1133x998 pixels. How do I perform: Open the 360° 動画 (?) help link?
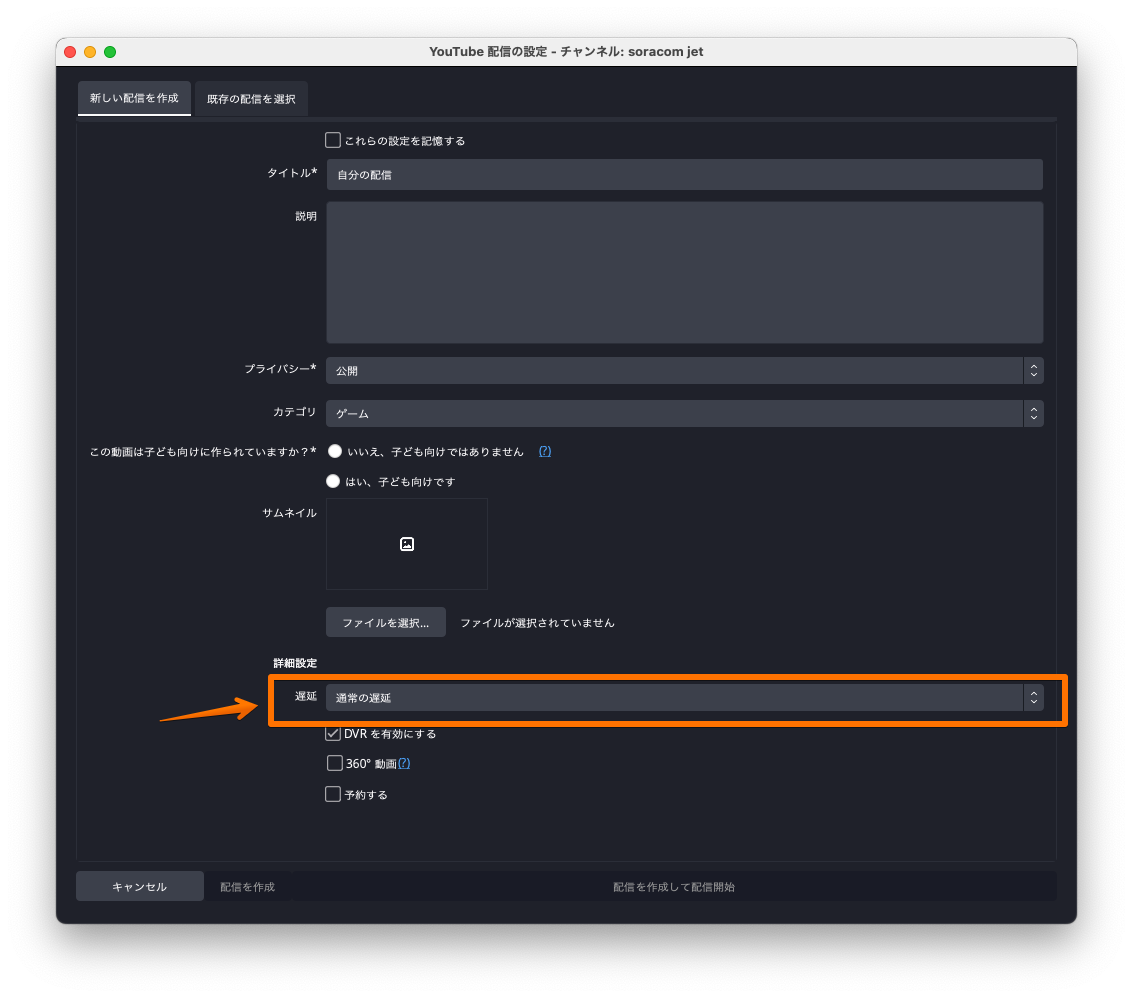pos(404,764)
